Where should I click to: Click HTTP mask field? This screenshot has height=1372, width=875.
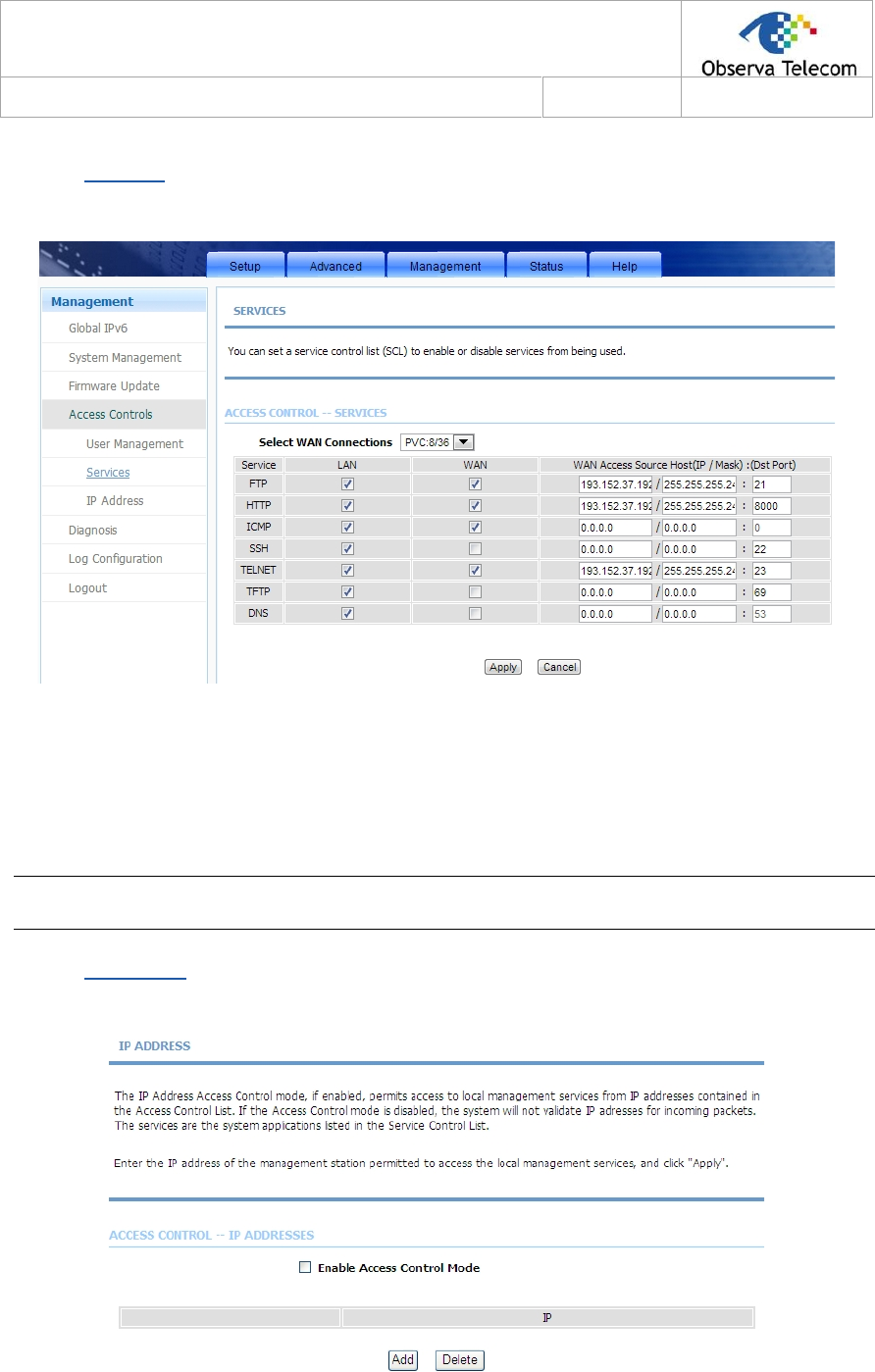[x=698, y=506]
